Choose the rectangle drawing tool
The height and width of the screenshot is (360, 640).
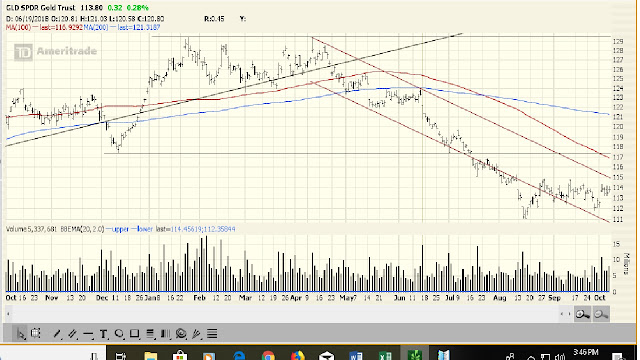coord(134,334)
